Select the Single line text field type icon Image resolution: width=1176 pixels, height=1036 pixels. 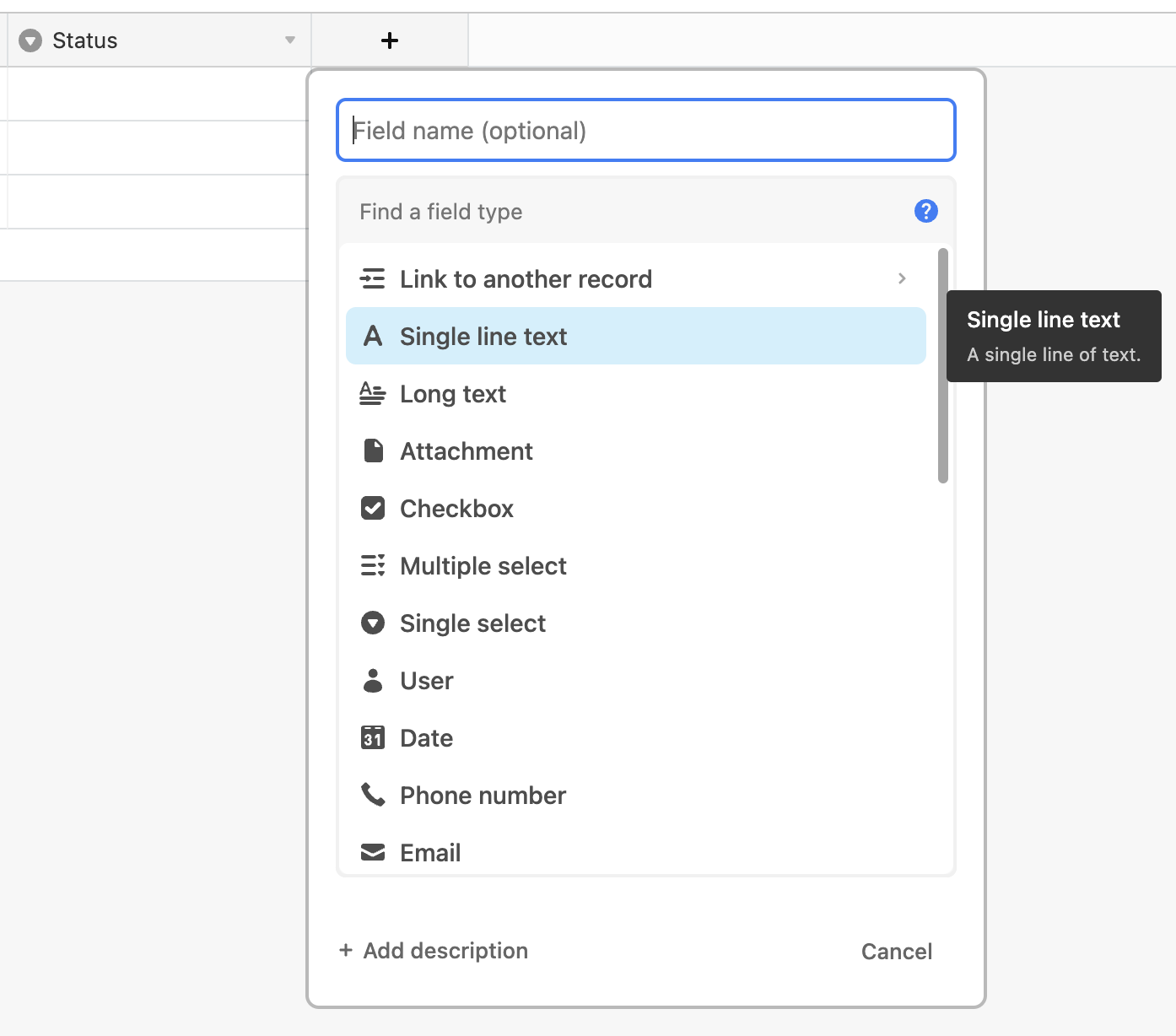[374, 336]
